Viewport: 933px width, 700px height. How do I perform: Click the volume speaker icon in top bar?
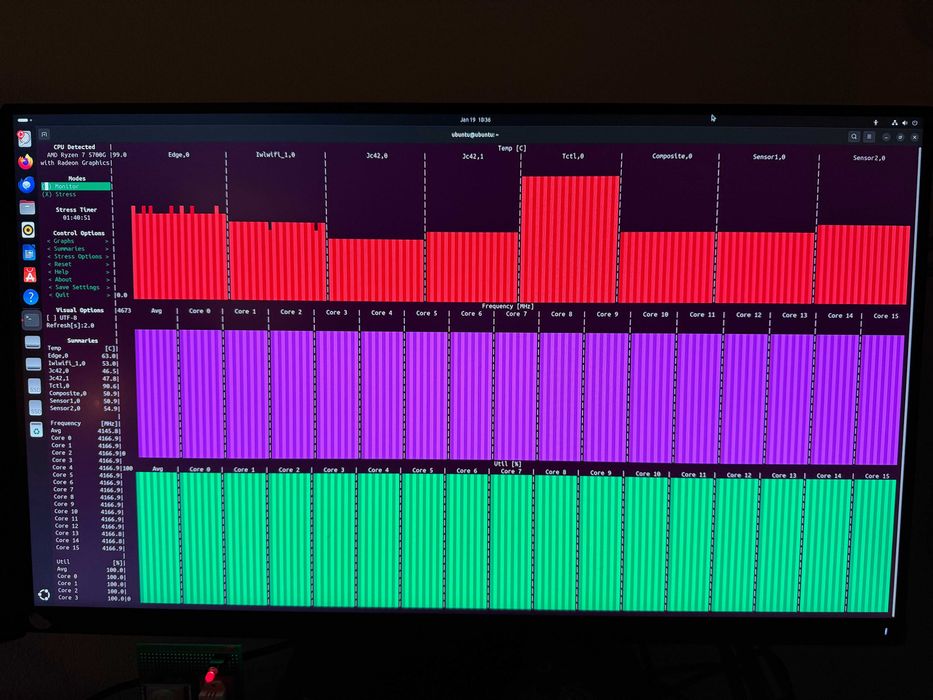pos(904,123)
